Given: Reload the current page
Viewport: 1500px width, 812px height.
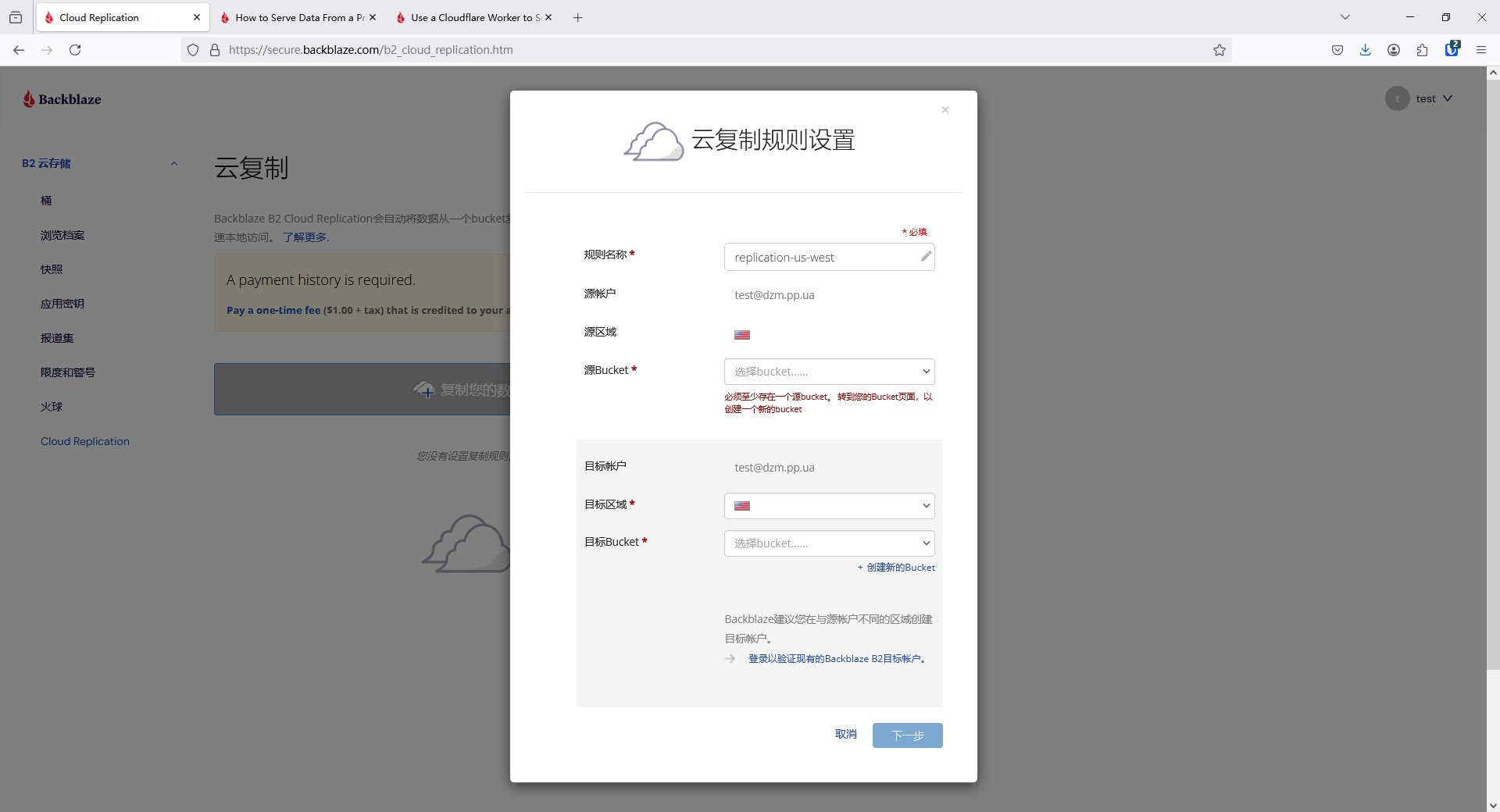Looking at the screenshot, I should coord(75,50).
